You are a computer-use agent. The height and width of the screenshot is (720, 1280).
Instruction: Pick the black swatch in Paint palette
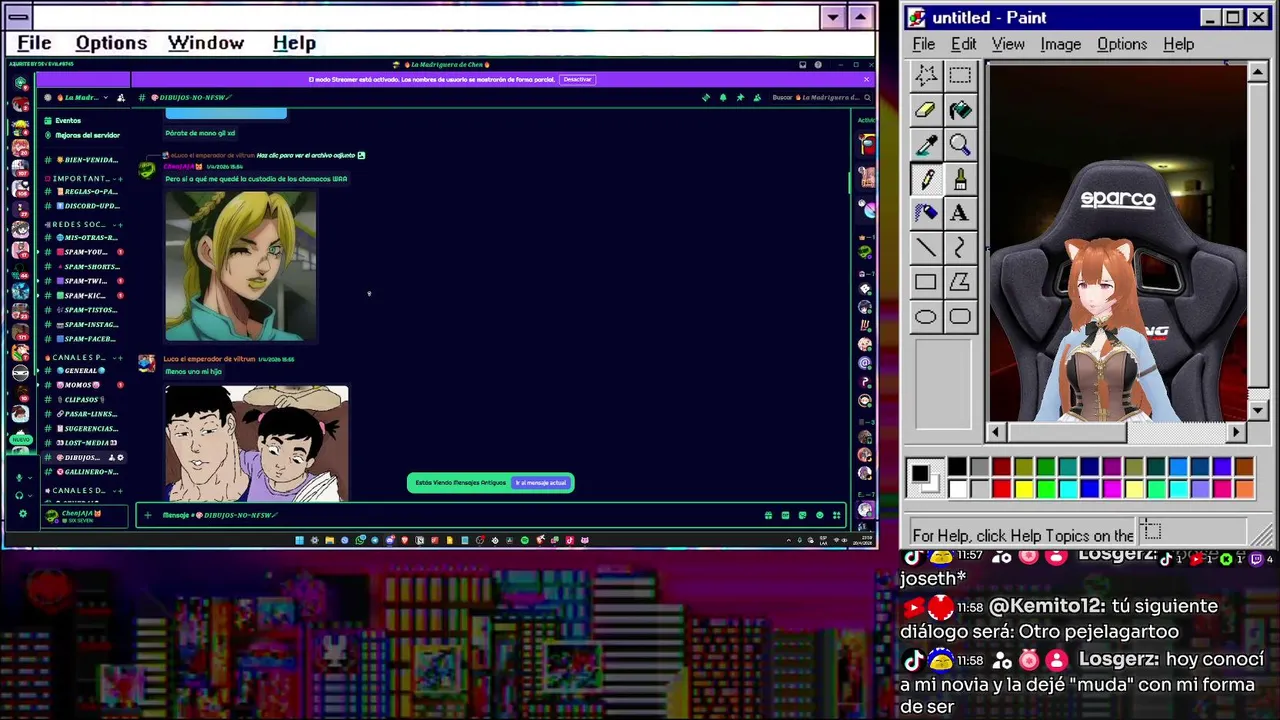(x=957, y=467)
